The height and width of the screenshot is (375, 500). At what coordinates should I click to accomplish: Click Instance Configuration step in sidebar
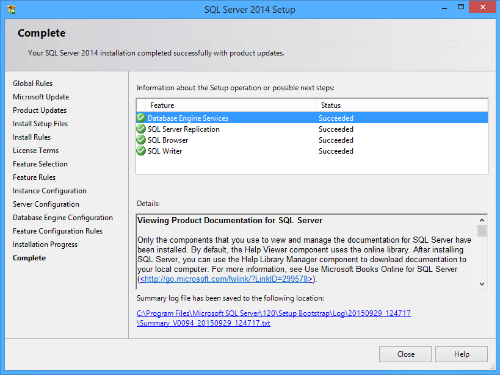click(x=50, y=191)
